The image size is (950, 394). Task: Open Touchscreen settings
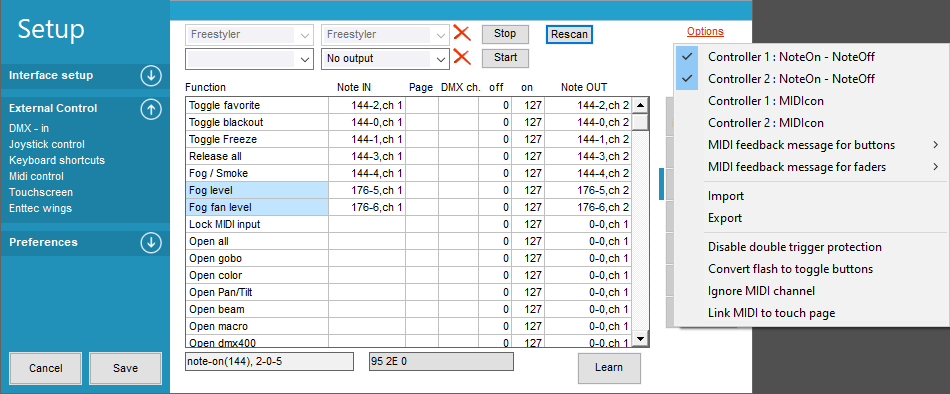tap(41, 192)
